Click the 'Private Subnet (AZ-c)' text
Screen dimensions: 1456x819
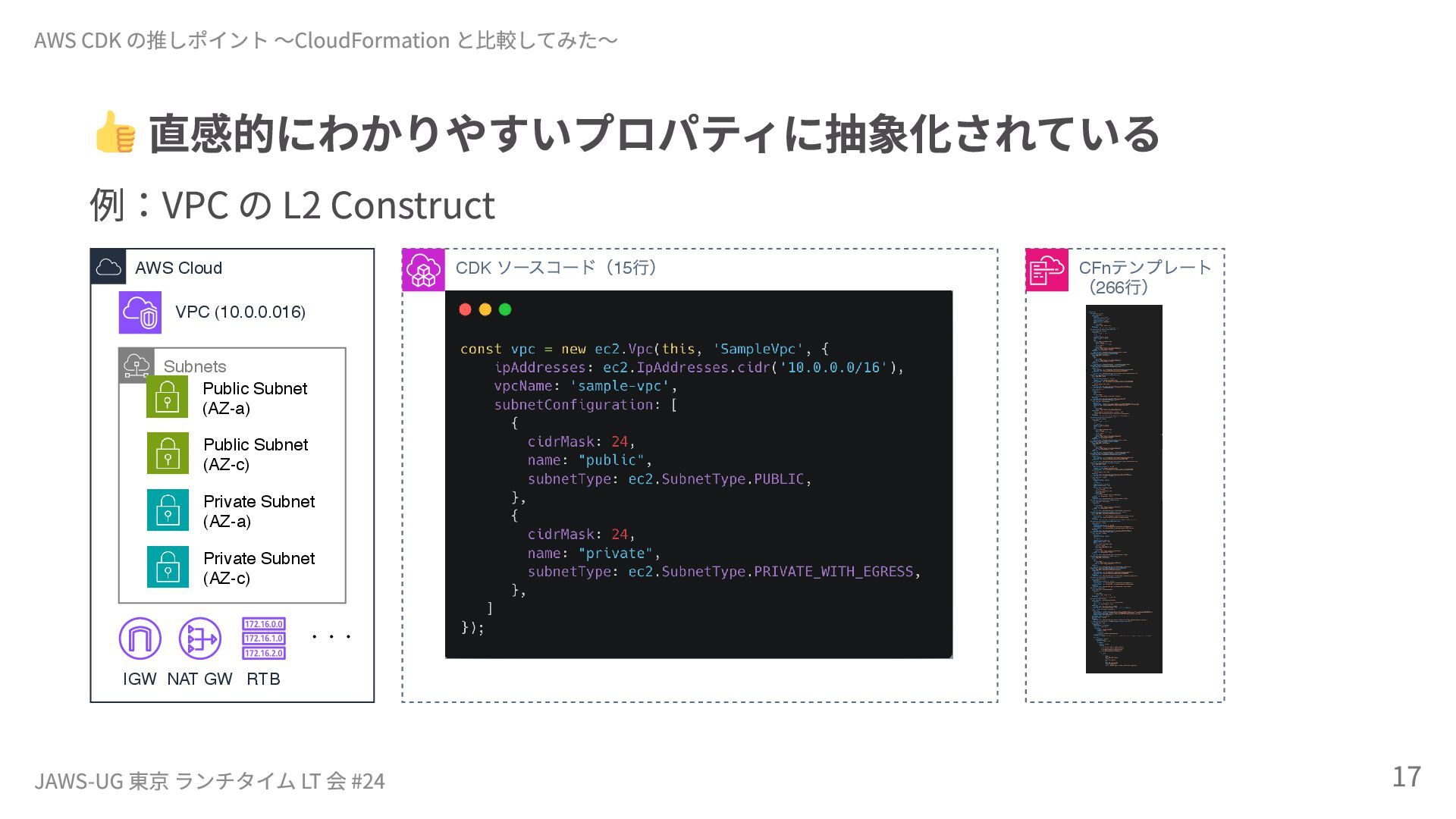tap(259, 568)
